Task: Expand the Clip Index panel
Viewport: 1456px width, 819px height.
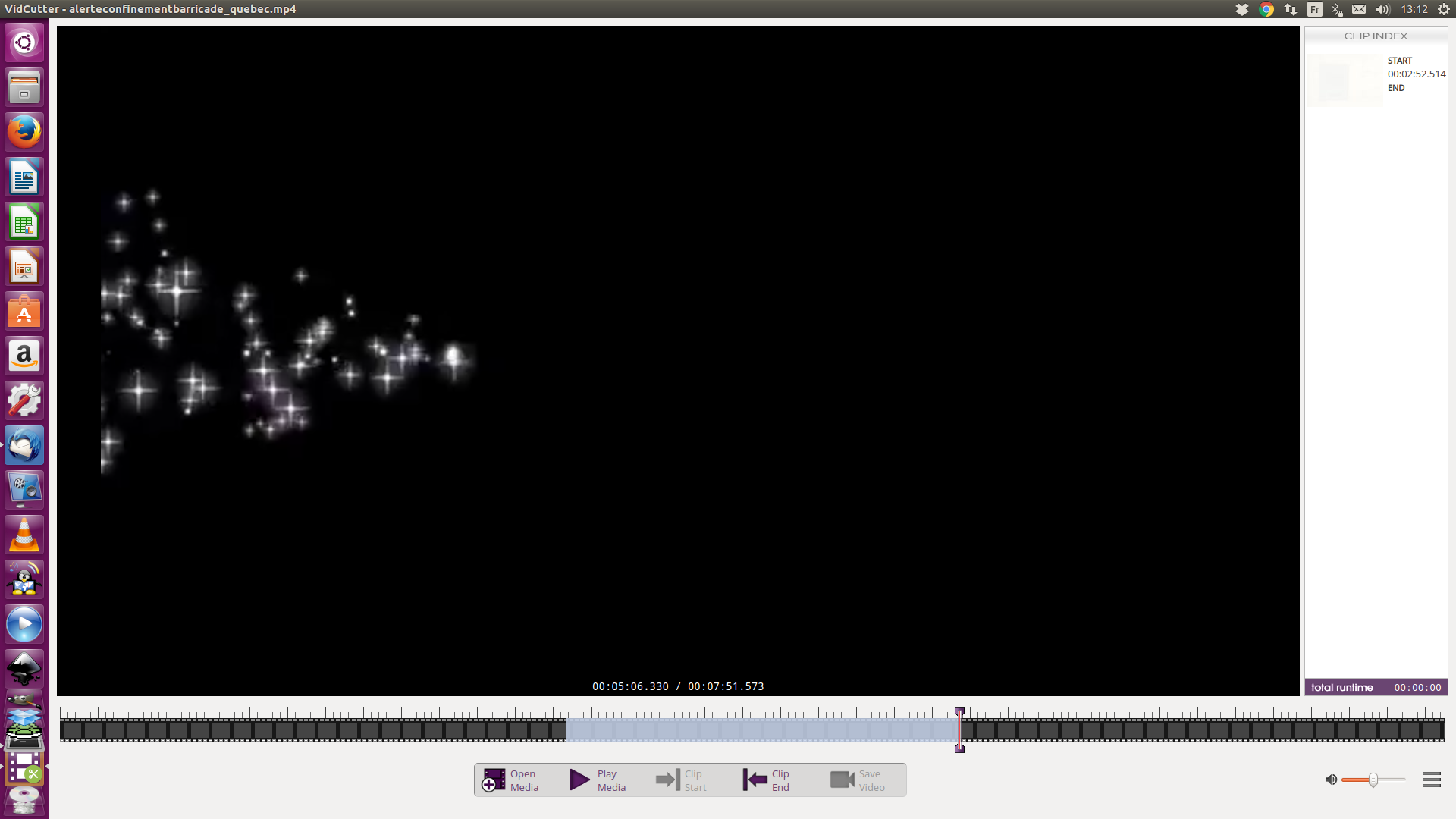Action: pyautogui.click(x=1376, y=36)
